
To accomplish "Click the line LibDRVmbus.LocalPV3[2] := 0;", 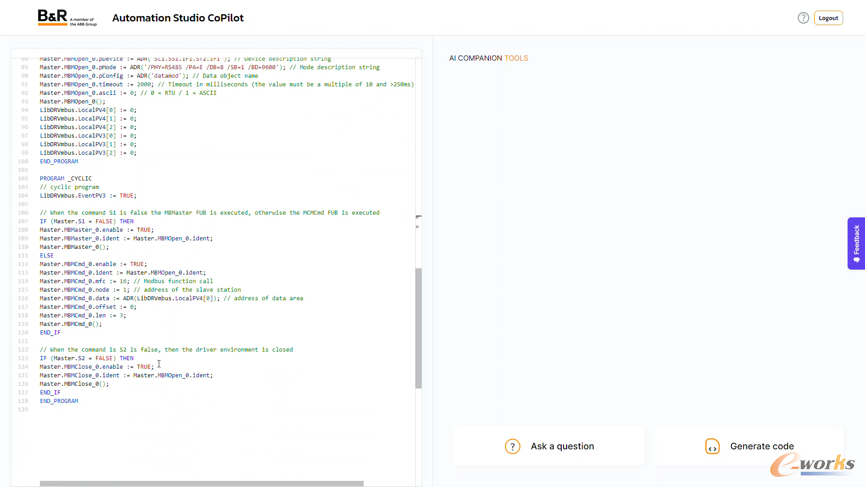I will (x=88, y=153).
